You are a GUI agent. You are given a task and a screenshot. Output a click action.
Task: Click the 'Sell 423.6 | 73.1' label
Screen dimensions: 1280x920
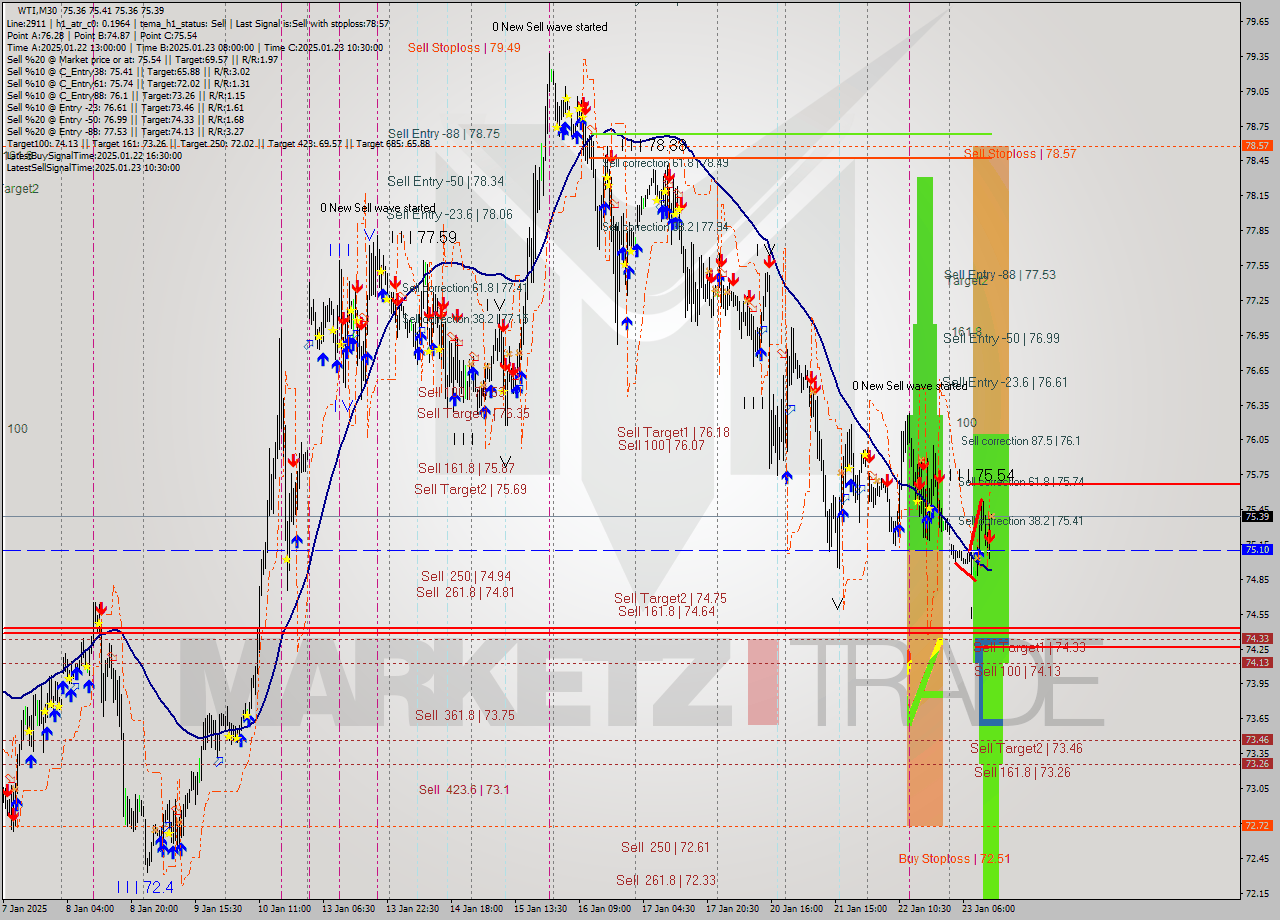point(464,790)
